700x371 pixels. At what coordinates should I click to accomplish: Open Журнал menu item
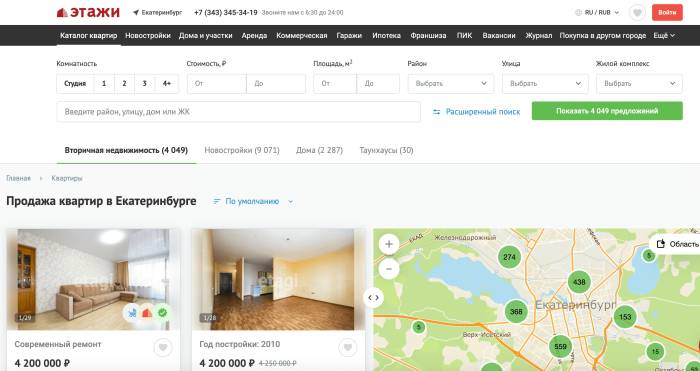(539, 36)
